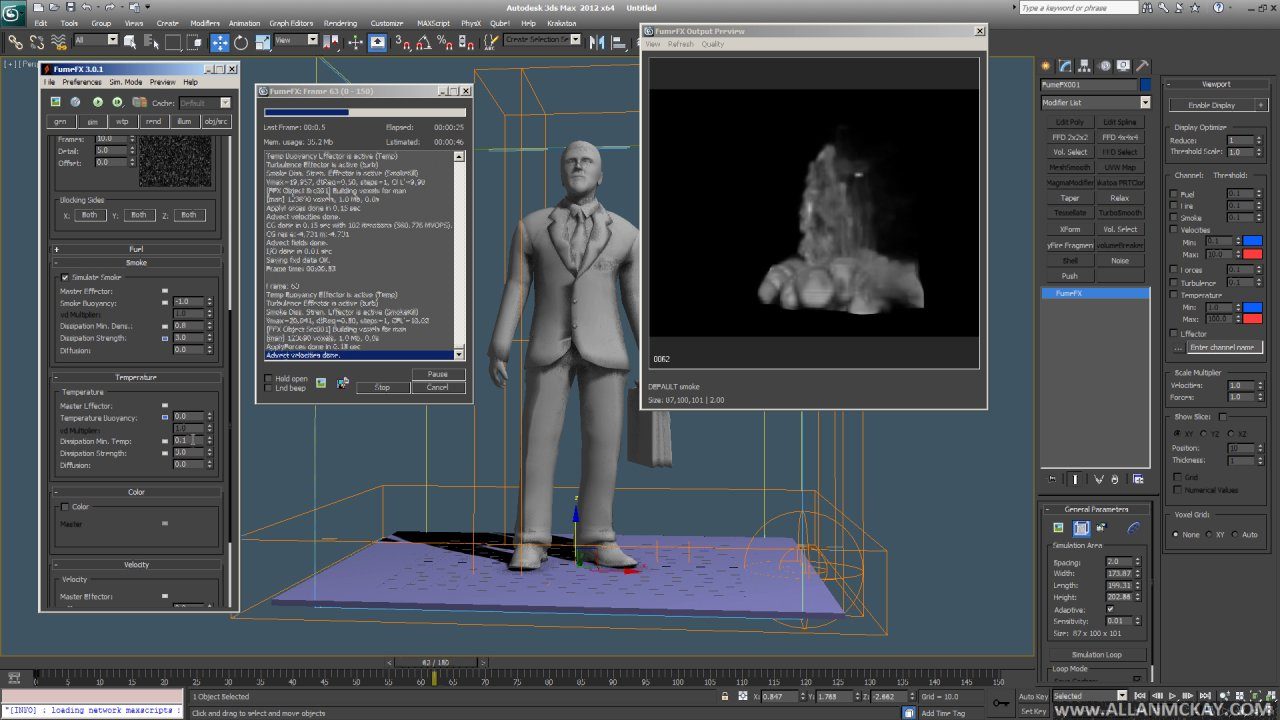Click the green start simulation icon in FumeFX

click(98, 102)
